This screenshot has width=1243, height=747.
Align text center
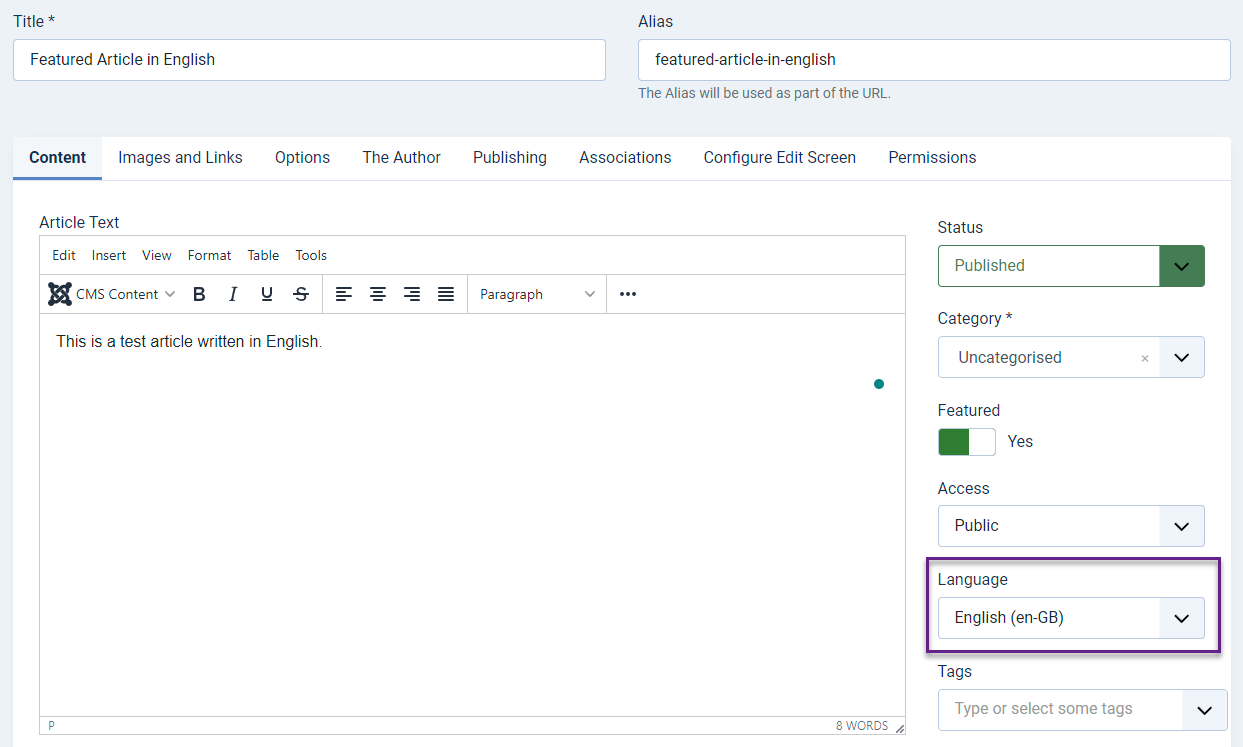coord(378,294)
